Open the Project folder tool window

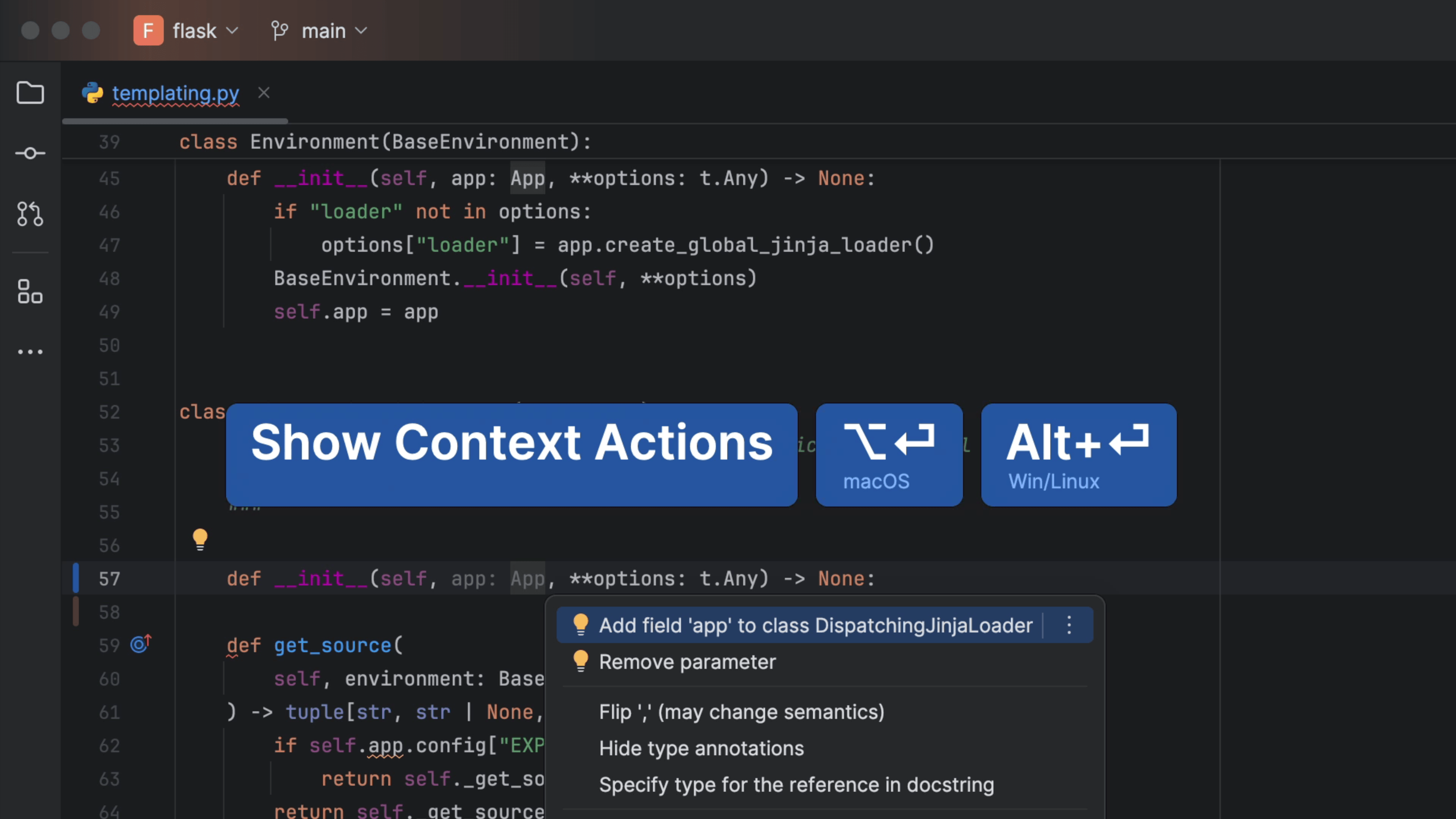(30, 93)
